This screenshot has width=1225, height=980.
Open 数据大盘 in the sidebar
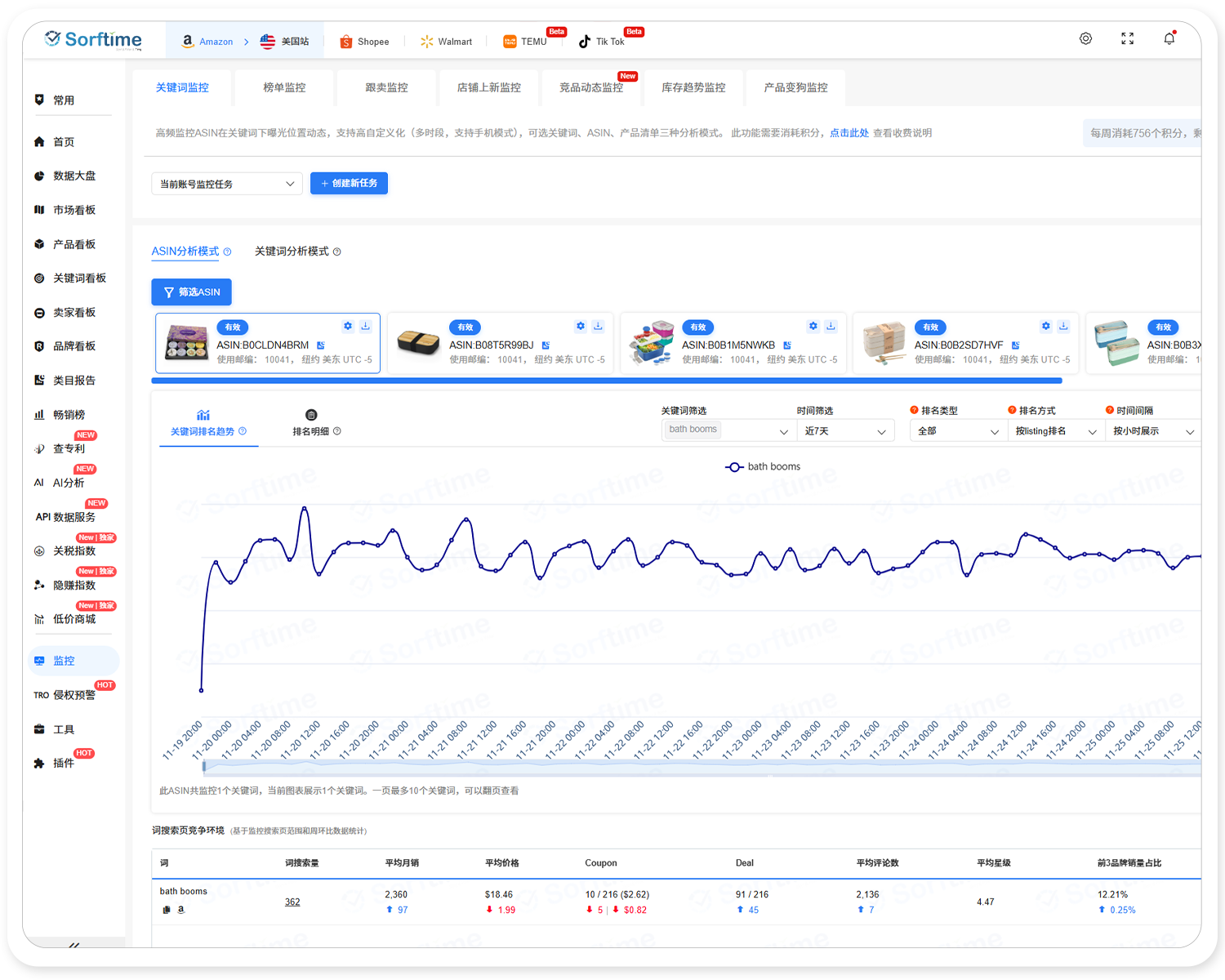(73, 176)
